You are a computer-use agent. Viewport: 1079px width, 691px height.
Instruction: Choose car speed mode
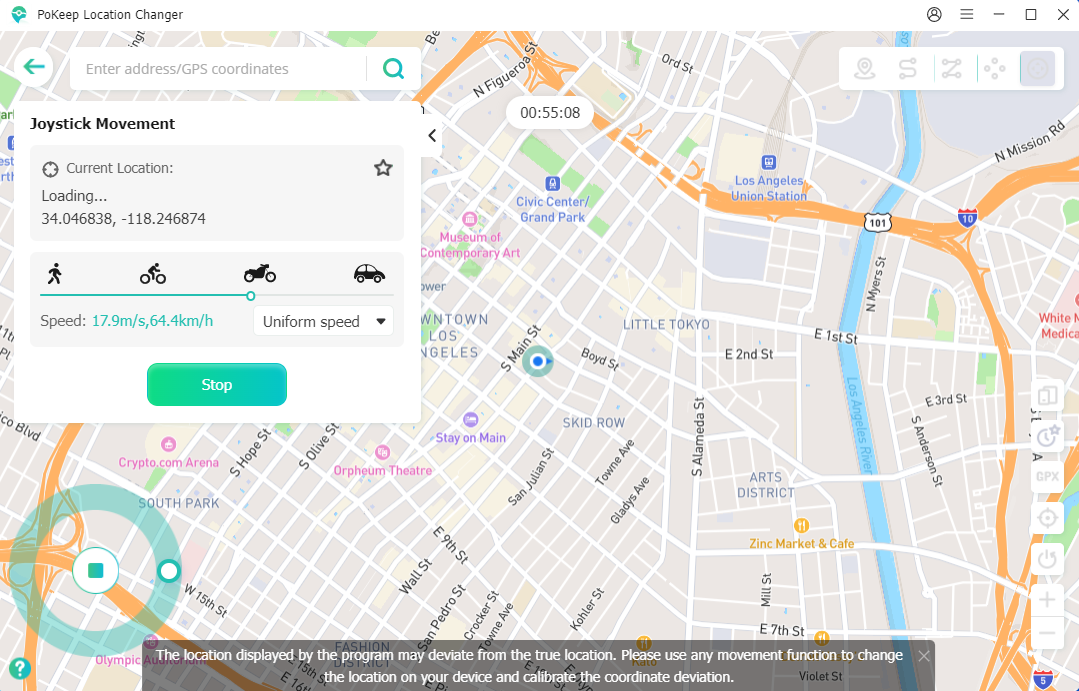369,273
